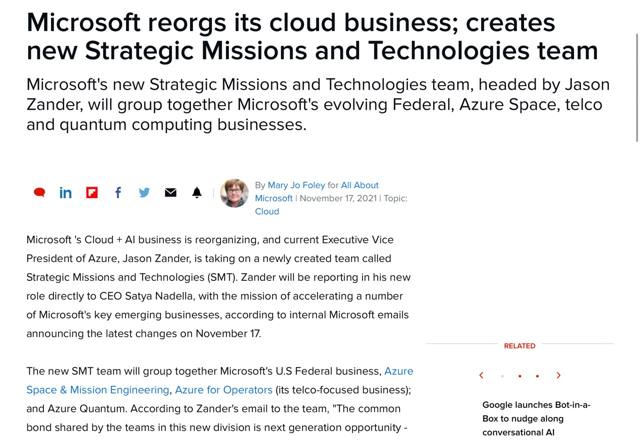Open the Azure for Operators link
The height and width of the screenshot is (442, 640).
pyautogui.click(x=224, y=389)
